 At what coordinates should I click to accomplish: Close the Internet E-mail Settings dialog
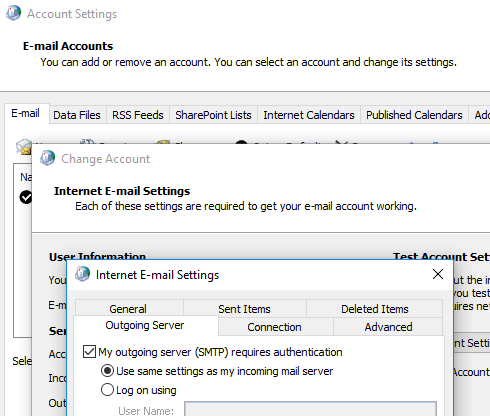pos(438,274)
